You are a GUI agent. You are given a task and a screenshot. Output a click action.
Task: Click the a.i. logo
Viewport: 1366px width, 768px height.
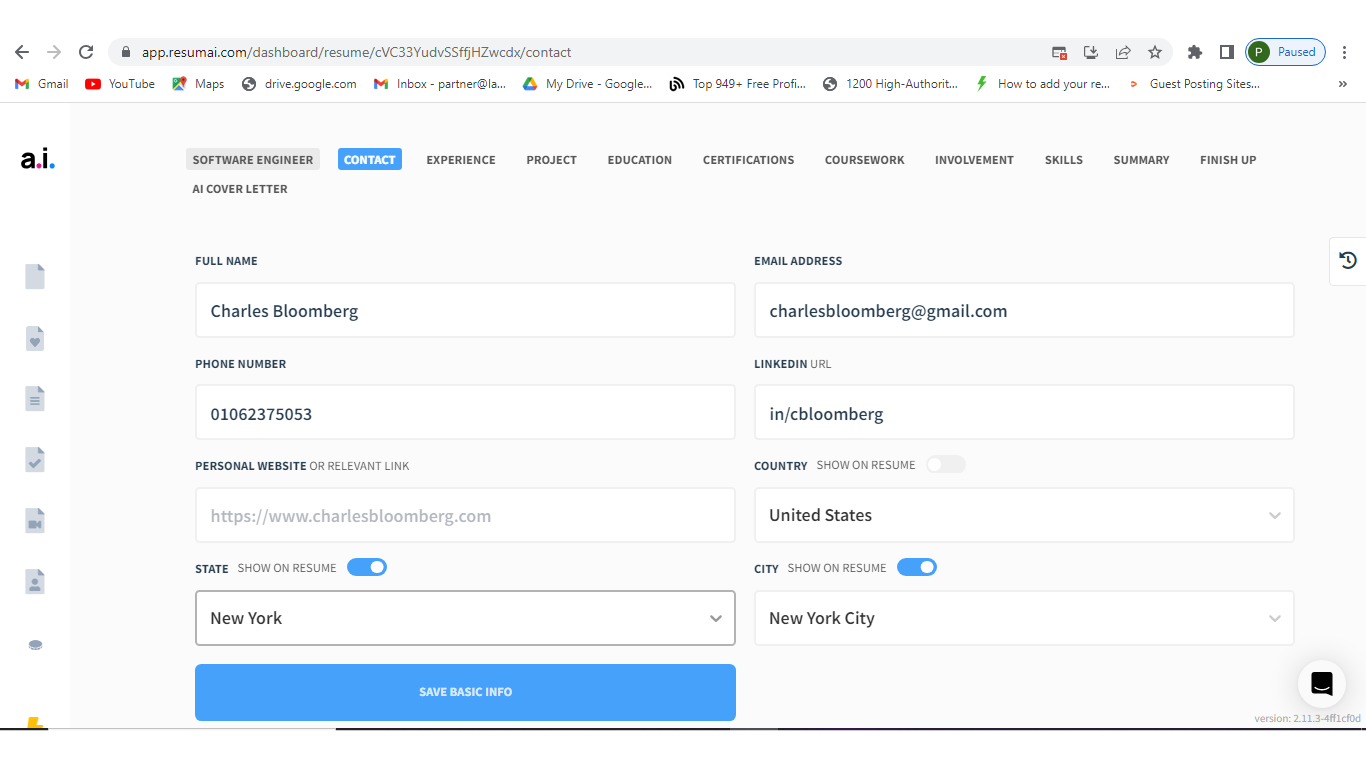coord(38,160)
